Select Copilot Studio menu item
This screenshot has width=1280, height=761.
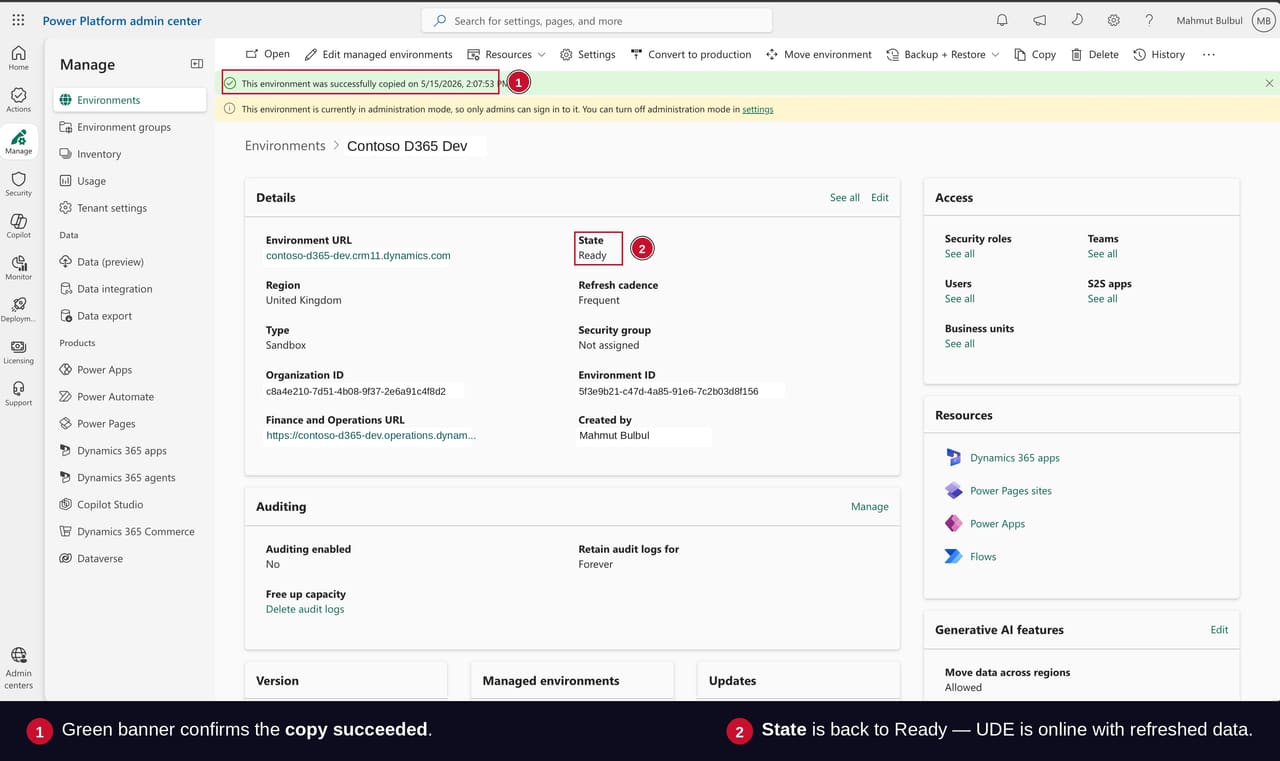tap(130, 505)
